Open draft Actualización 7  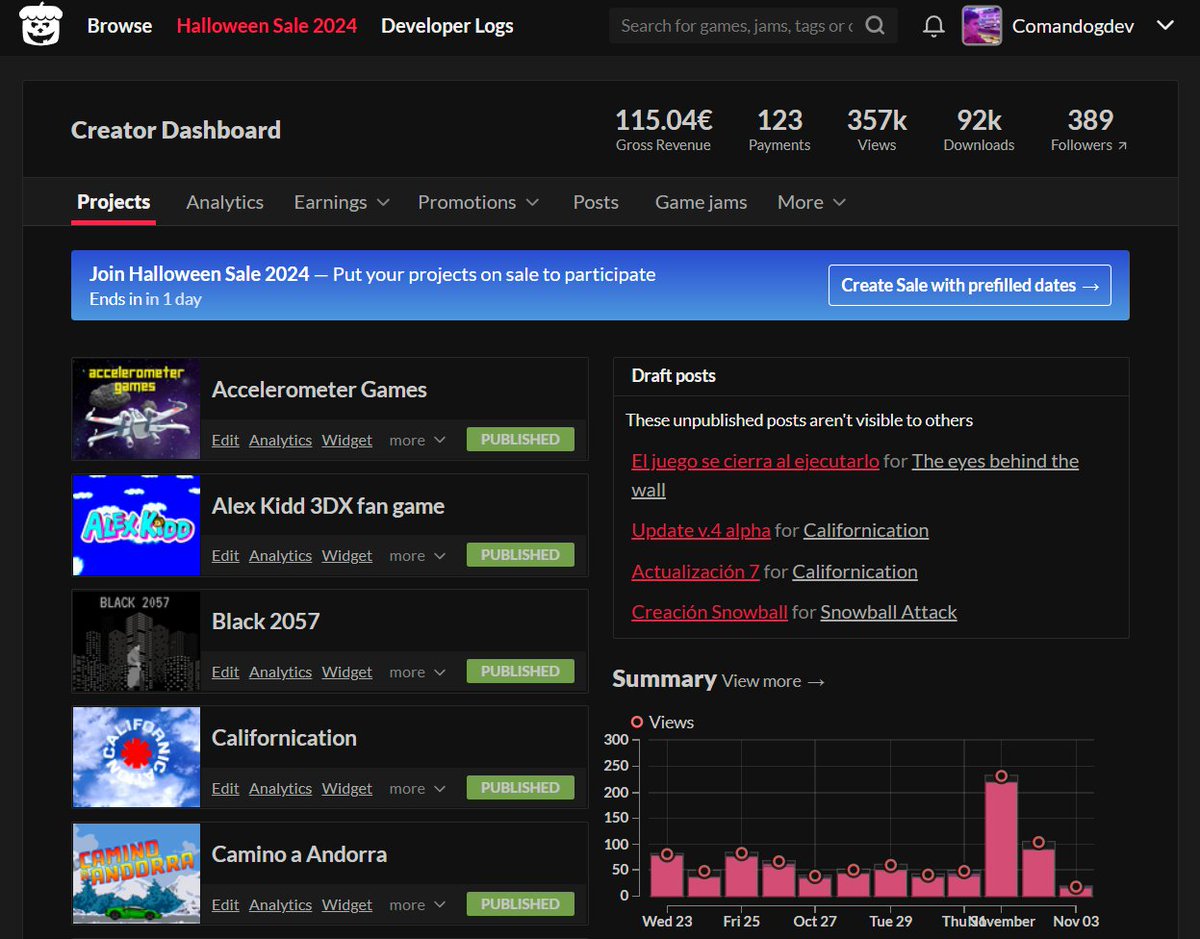(695, 571)
